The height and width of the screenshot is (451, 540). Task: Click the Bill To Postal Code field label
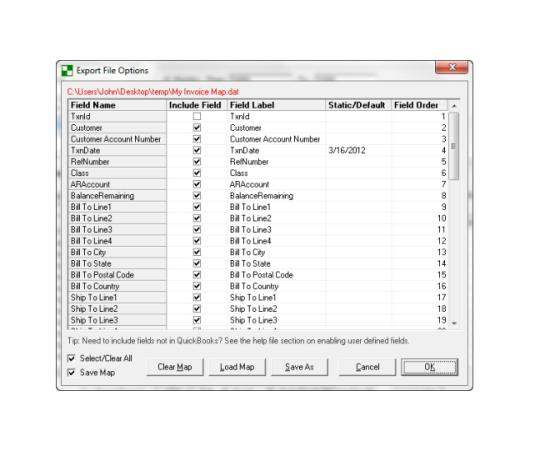click(276, 275)
